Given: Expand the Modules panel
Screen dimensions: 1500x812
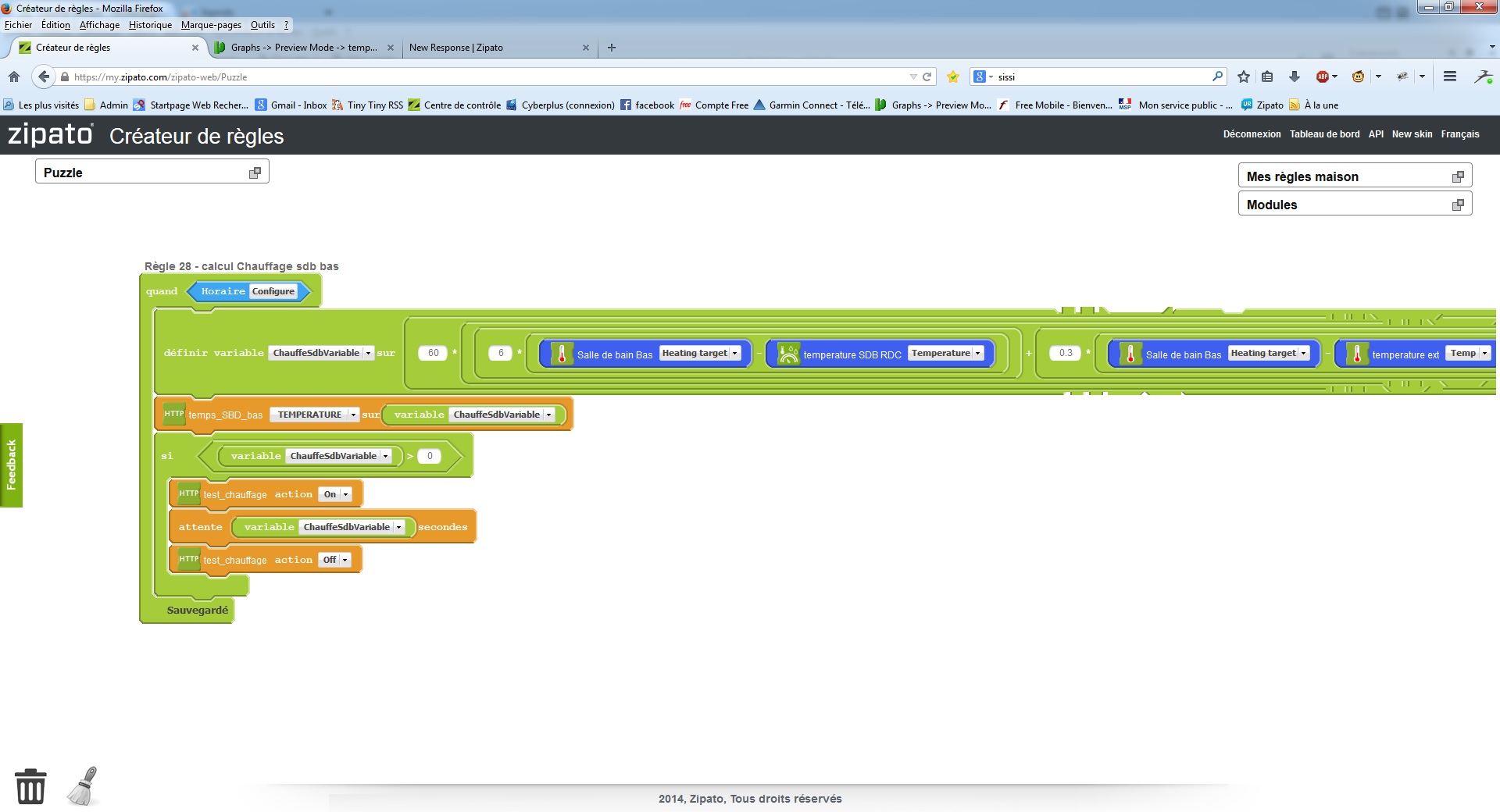Looking at the screenshot, I should [1457, 205].
